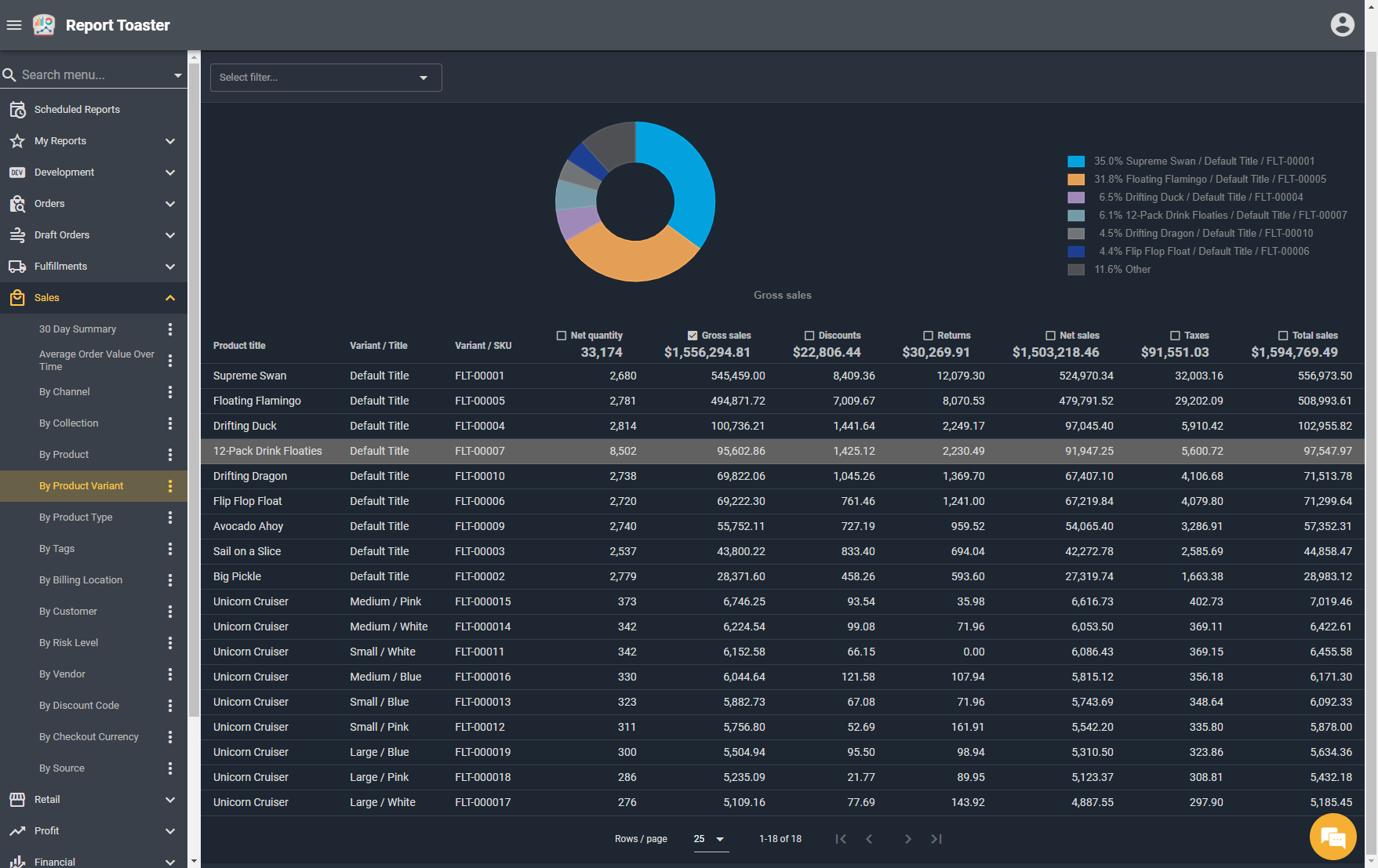Go to the next page arrow
This screenshot has height=868, width=1378.
[x=907, y=839]
